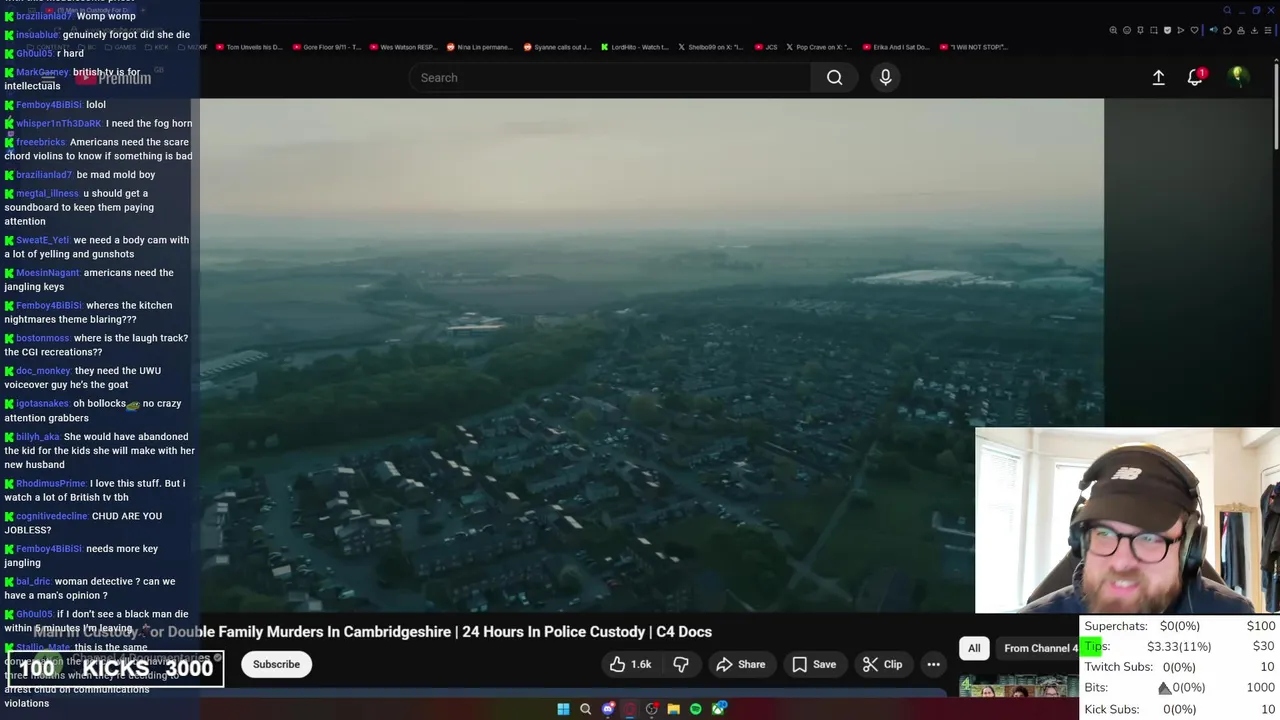Screen dimensions: 1280x720
Task: Click the send/flow arrow icon in toolbar
Action: coord(1181,30)
